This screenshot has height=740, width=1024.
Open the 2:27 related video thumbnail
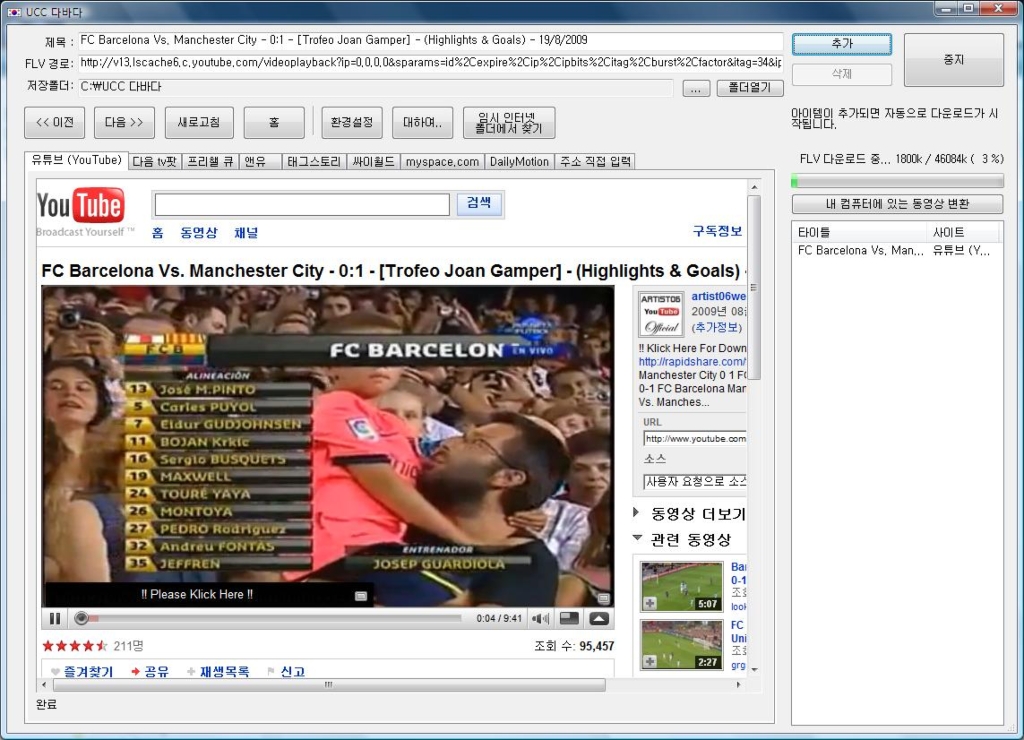tap(682, 645)
